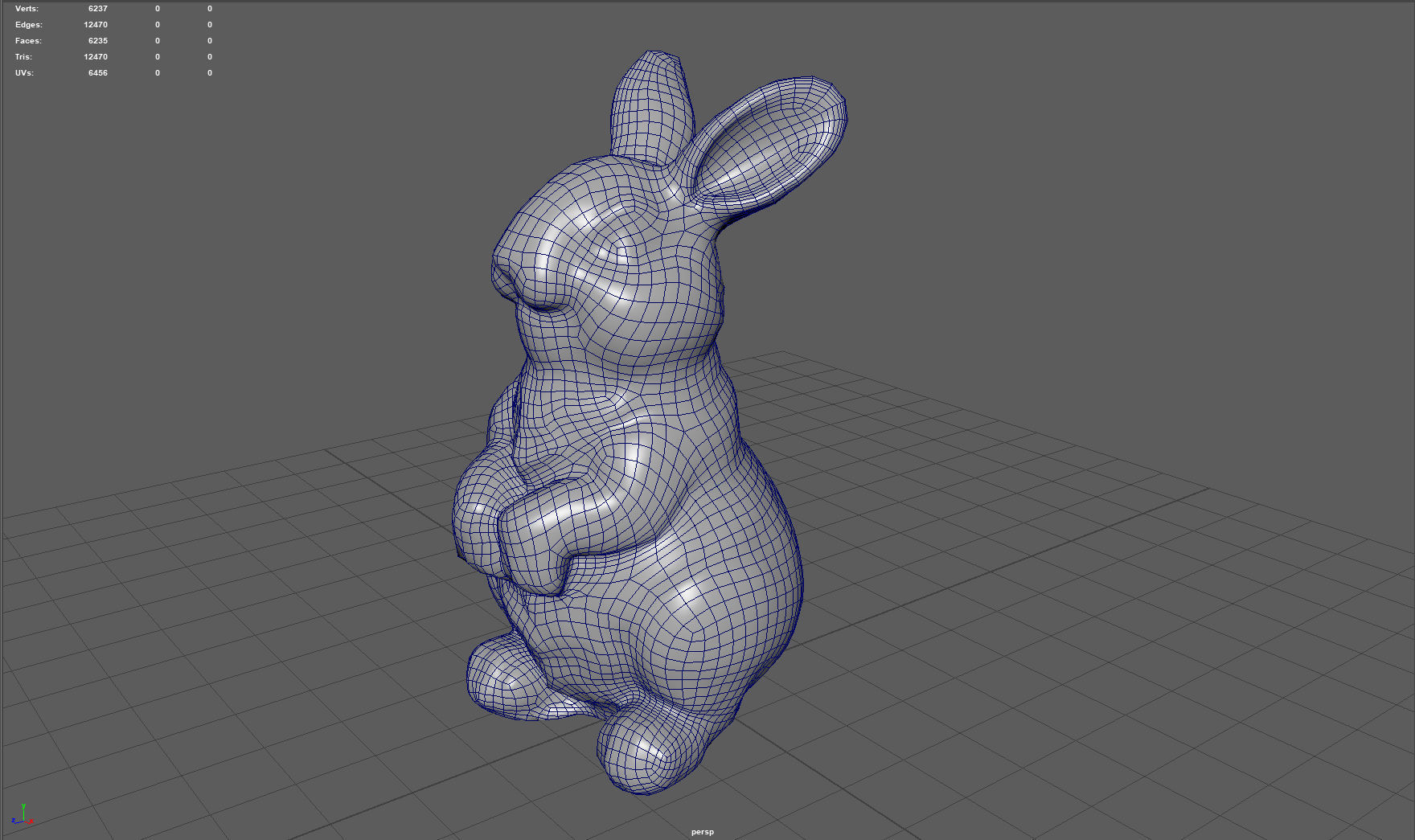The width and height of the screenshot is (1415, 840).
Task: Click the 12470 value in Tris row
Action: coord(96,57)
